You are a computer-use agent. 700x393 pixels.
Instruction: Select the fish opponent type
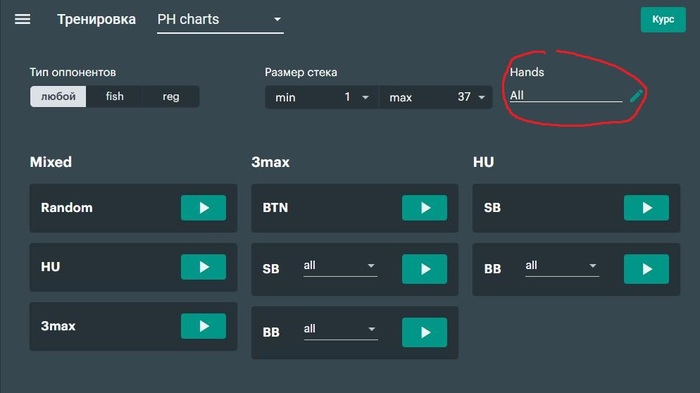pos(114,96)
